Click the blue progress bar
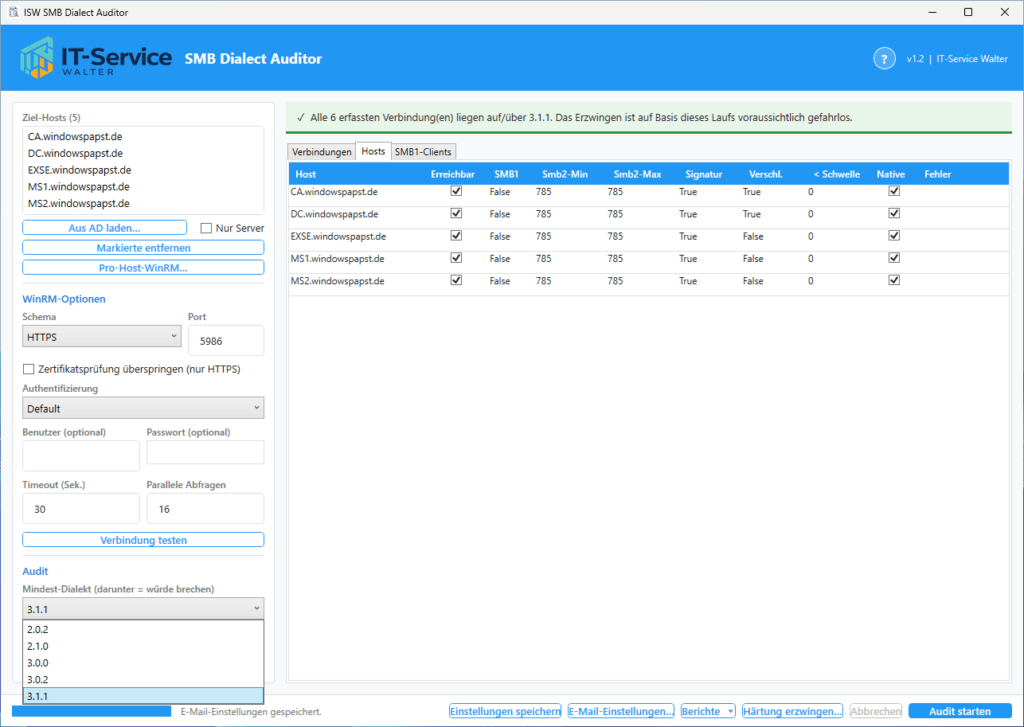This screenshot has height=727, width=1024. (91, 711)
